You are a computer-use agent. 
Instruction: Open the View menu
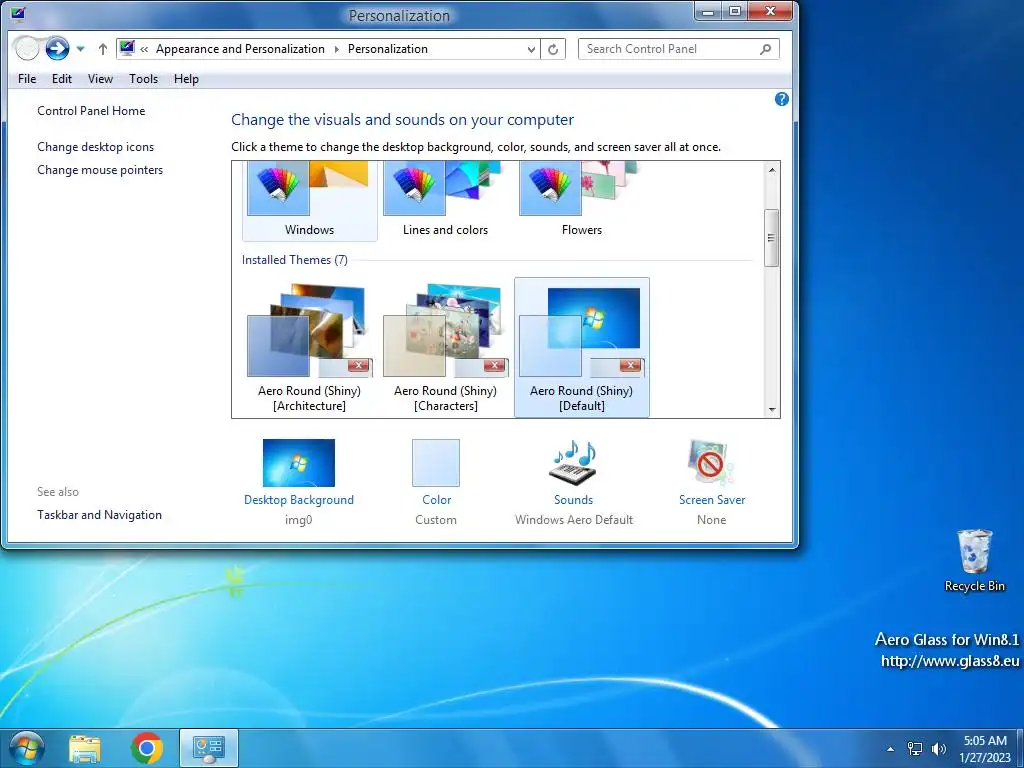[100, 79]
